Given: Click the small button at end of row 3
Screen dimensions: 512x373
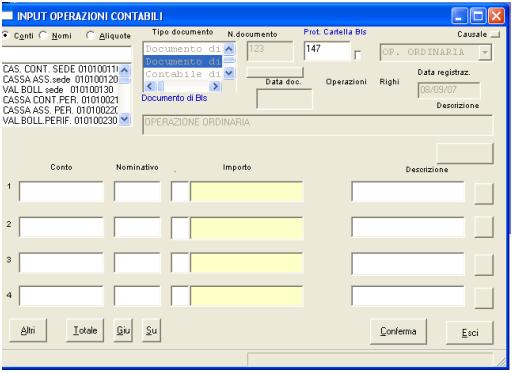Looking at the screenshot, I should pyautogui.click(x=483, y=265).
